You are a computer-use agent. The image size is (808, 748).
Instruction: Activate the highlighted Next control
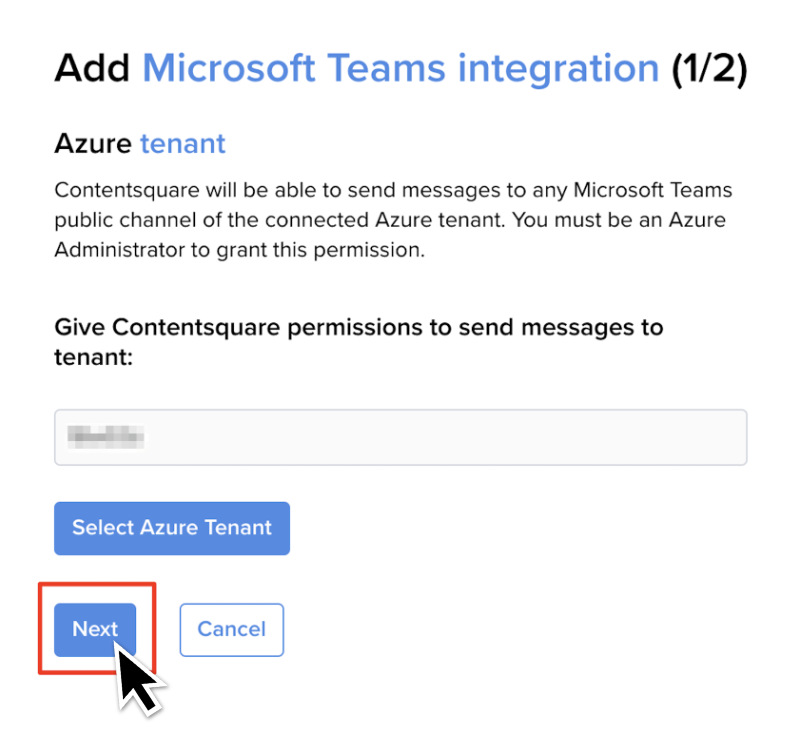click(94, 629)
